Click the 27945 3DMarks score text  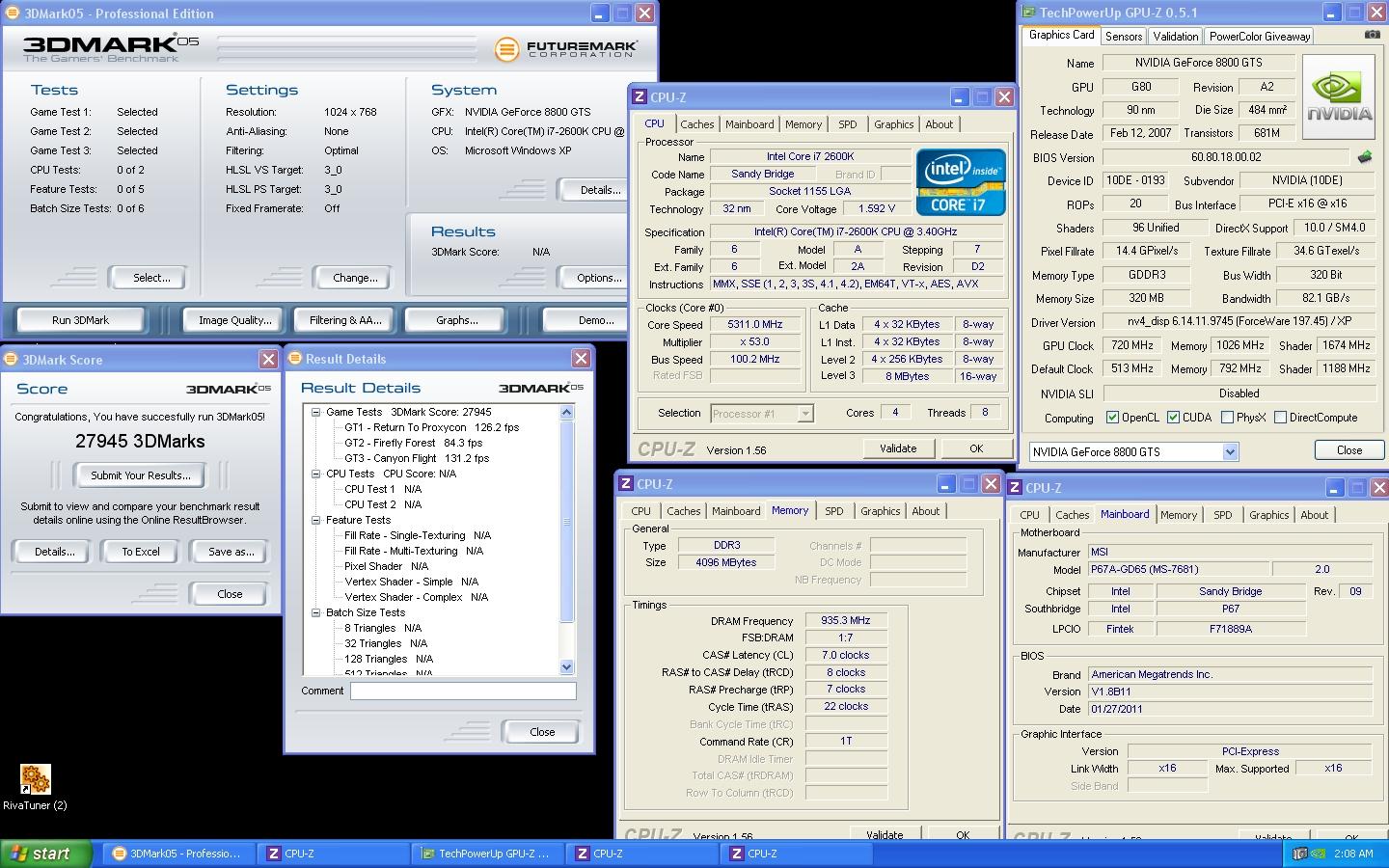[140, 441]
